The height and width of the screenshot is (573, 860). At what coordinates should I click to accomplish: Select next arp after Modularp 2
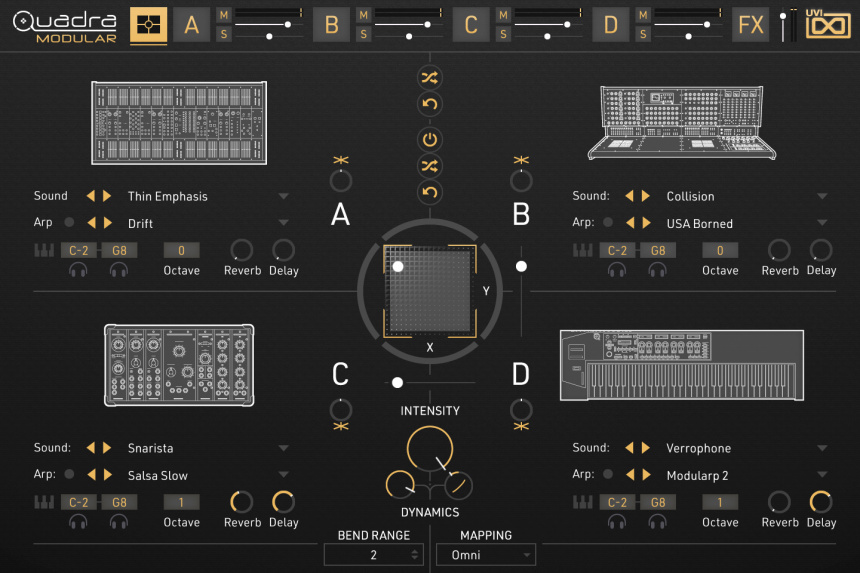[647, 474]
